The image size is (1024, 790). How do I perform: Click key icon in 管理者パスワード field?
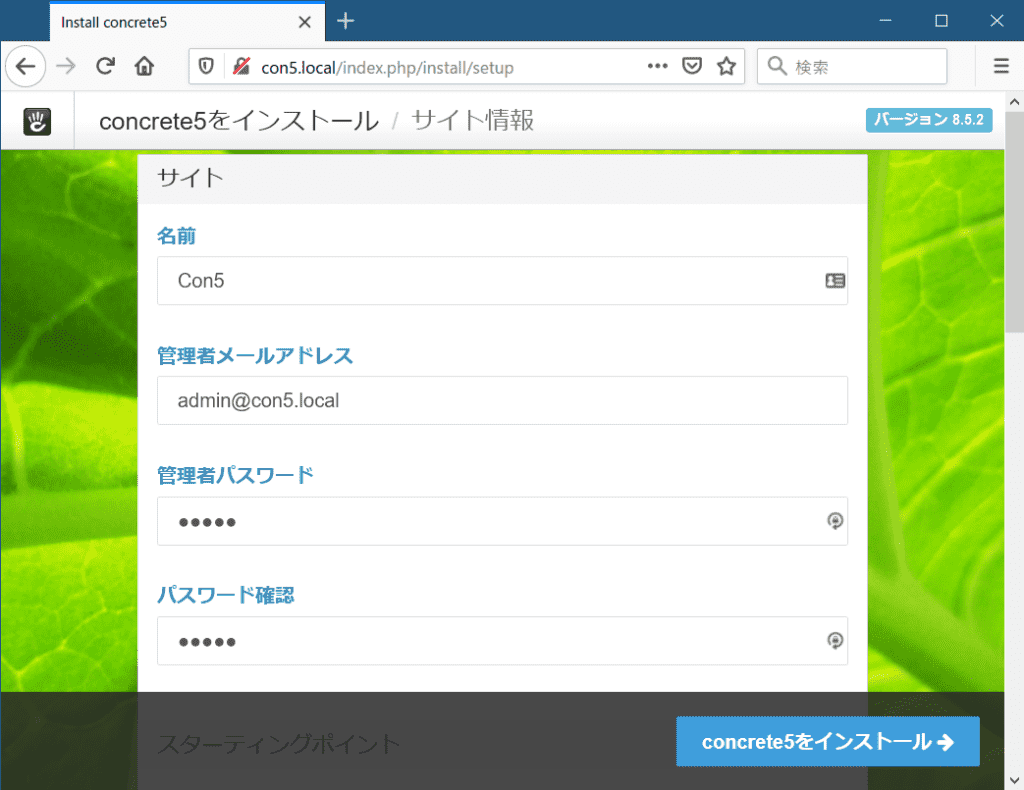(835, 521)
